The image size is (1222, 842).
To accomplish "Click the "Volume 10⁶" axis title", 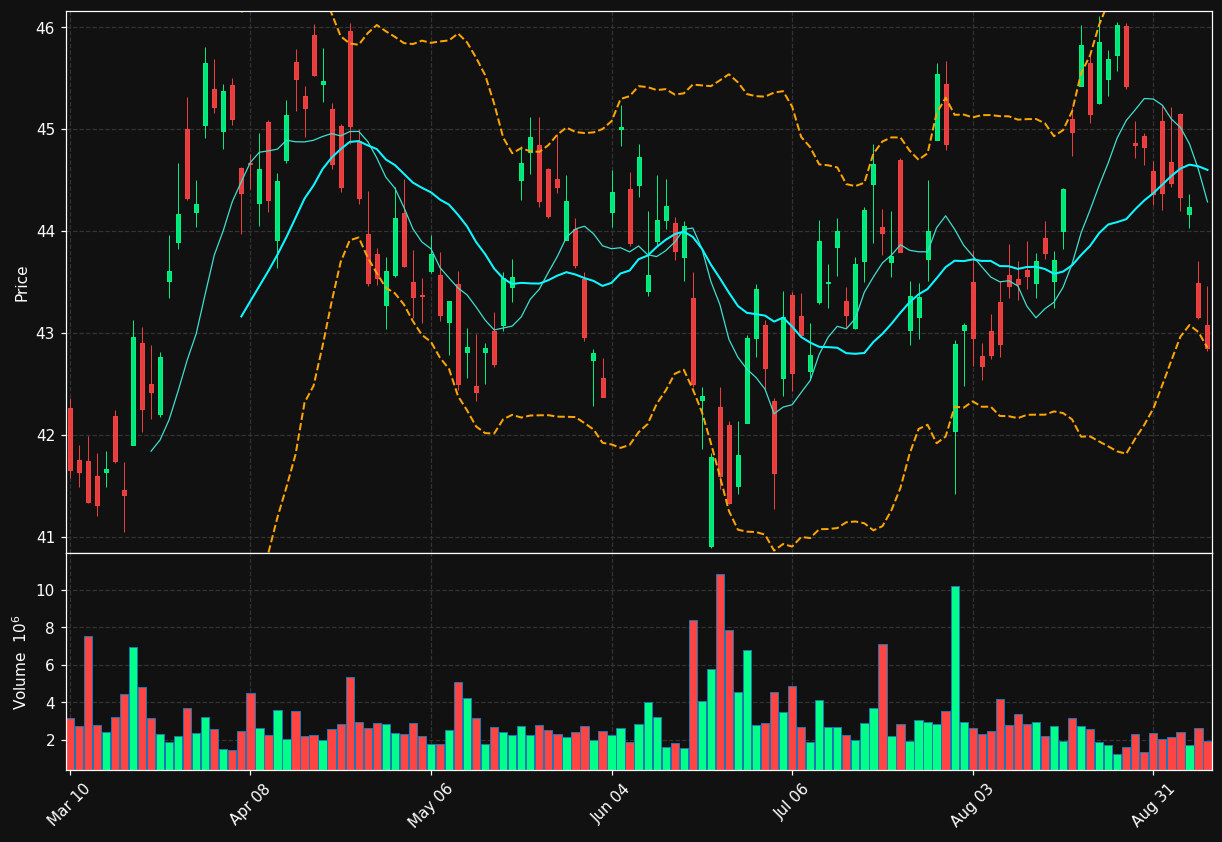I will pyautogui.click(x=20, y=662).
